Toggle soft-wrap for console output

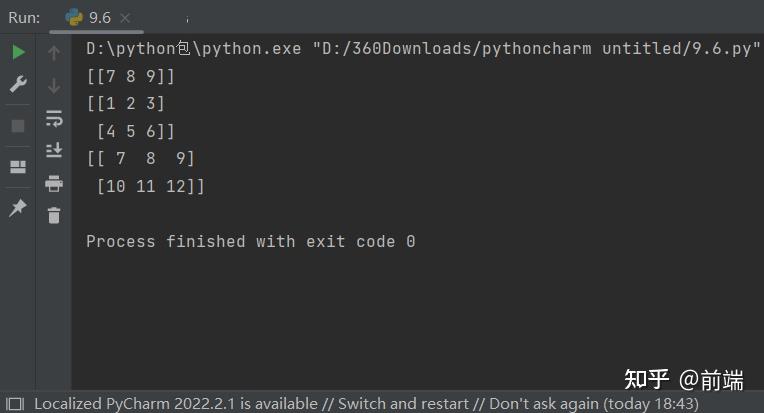[54, 118]
